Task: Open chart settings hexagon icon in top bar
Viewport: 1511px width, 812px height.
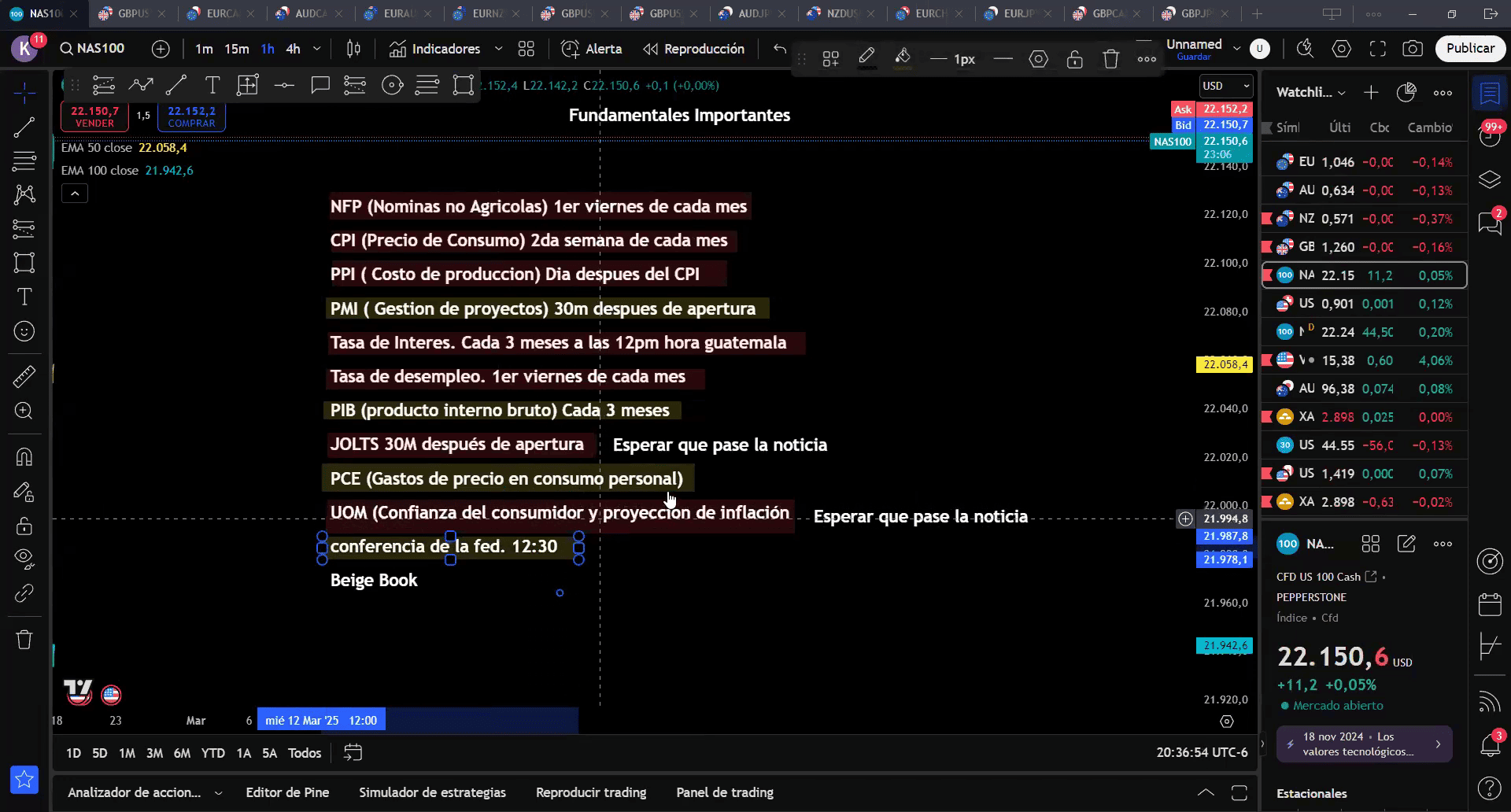Action: click(x=1342, y=49)
